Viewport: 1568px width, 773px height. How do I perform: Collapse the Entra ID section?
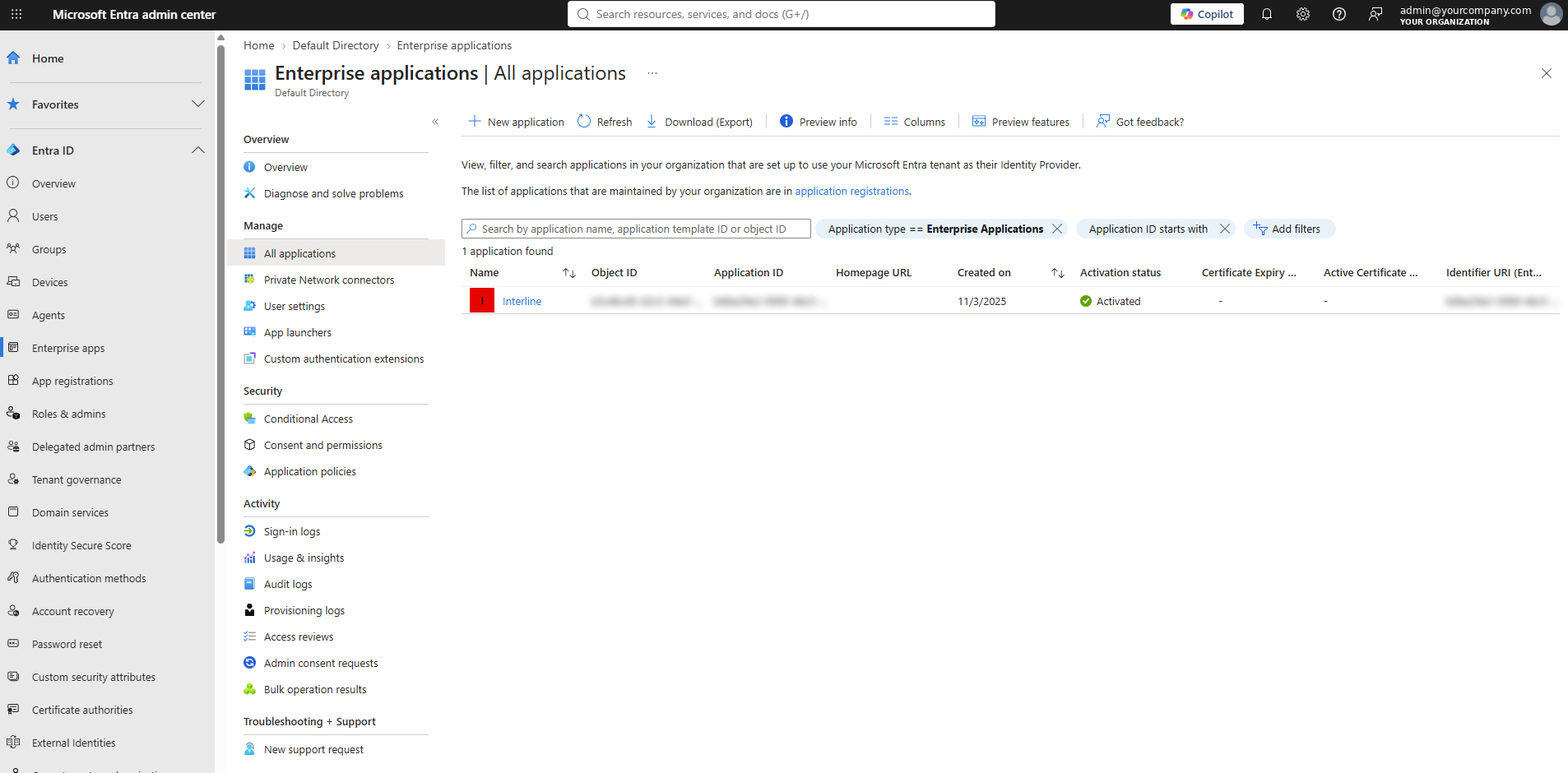tap(198, 150)
